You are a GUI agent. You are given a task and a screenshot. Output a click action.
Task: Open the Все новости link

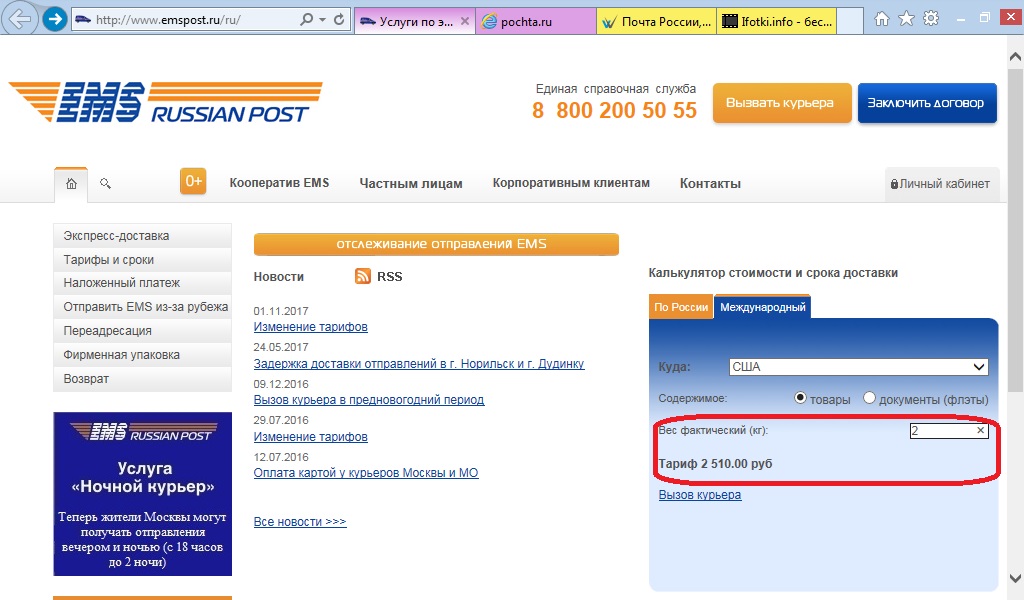point(300,522)
